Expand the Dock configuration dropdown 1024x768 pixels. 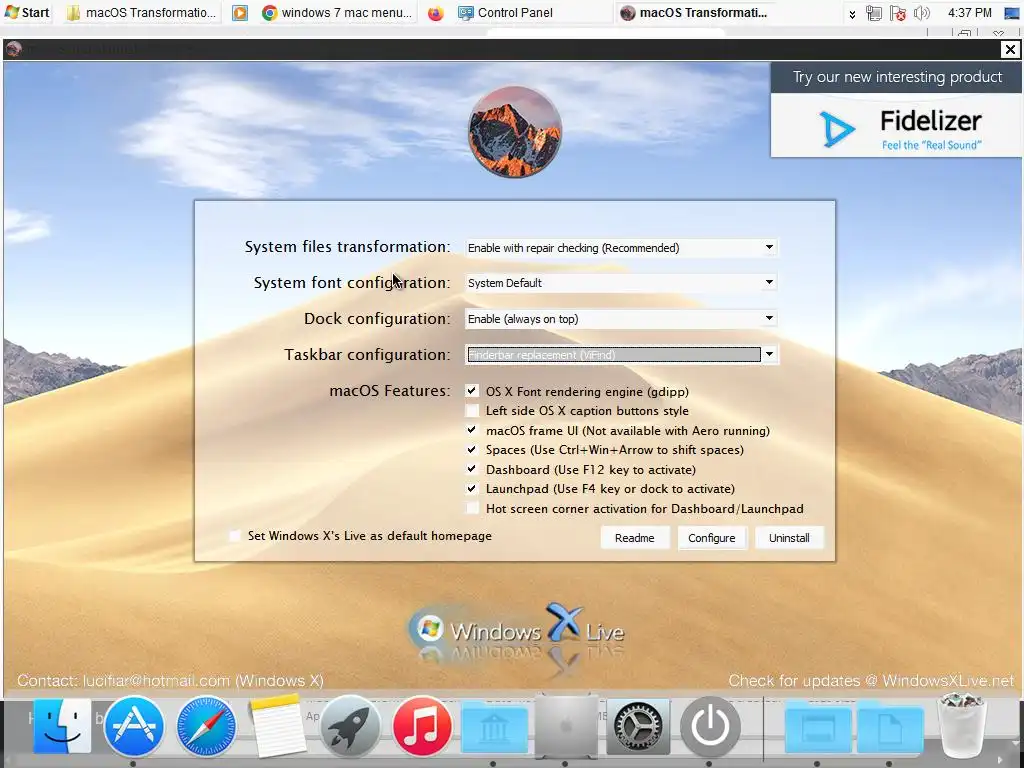tap(621, 319)
